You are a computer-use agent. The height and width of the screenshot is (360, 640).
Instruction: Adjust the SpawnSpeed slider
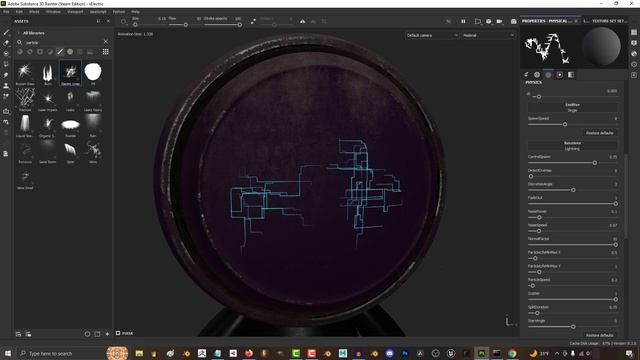(572, 124)
